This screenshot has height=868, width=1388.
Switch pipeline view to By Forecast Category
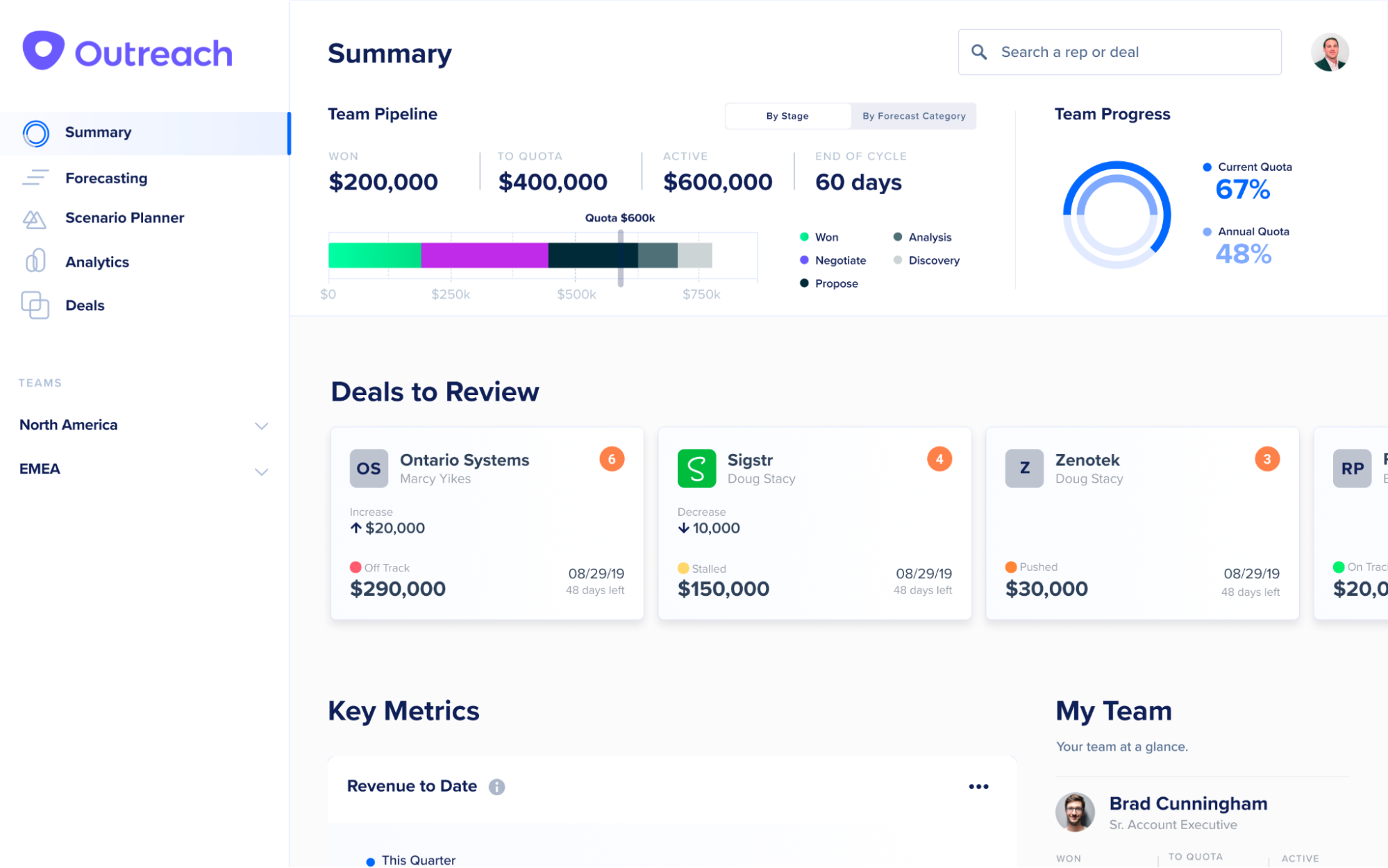point(914,116)
